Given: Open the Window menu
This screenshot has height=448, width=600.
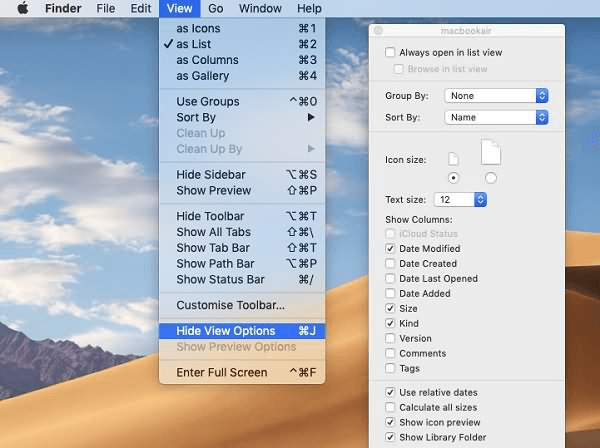Looking at the screenshot, I should [260, 8].
